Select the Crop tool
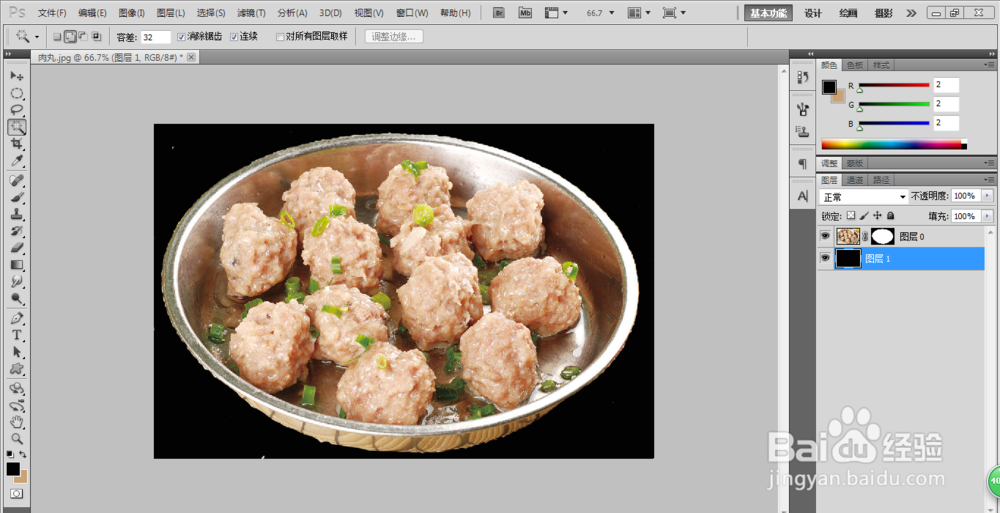The width and height of the screenshot is (1000, 513). tap(17, 144)
